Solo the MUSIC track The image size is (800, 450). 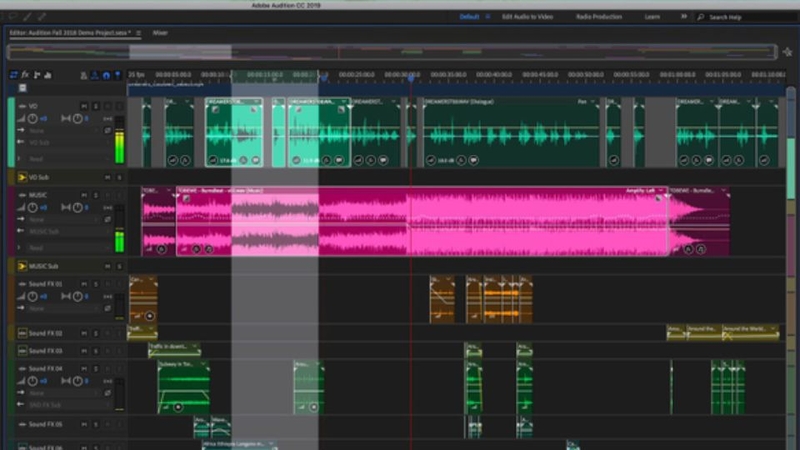coord(95,195)
